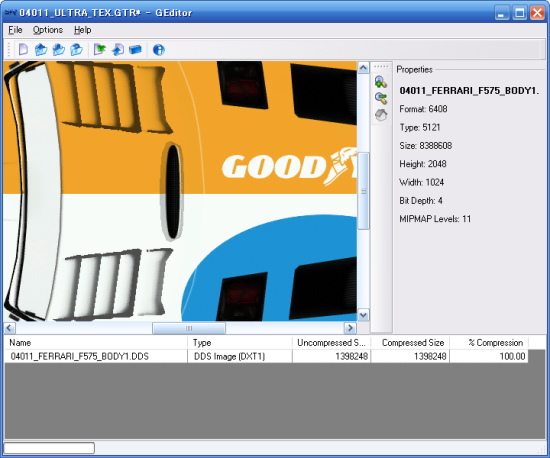Click the document icon with blue up arrow
The image size is (550, 458).
pos(118,49)
